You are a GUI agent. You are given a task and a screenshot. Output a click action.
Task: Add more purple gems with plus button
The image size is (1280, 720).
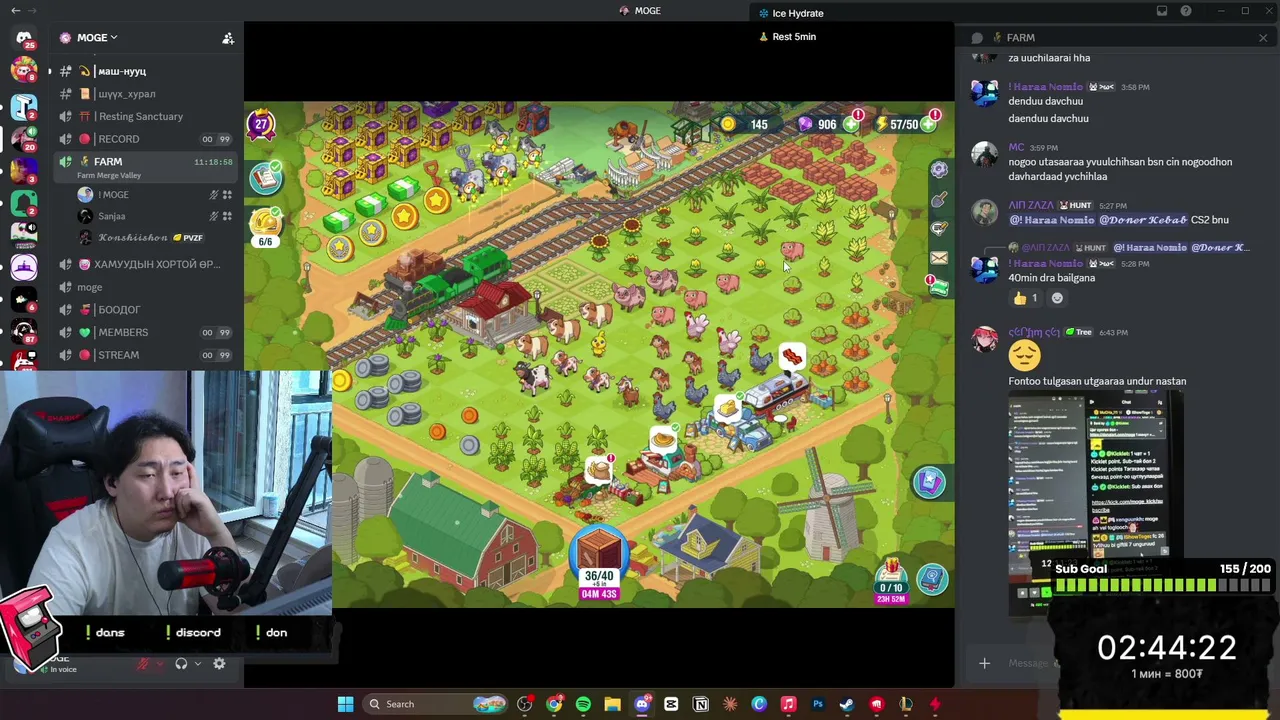pyautogui.click(x=851, y=124)
